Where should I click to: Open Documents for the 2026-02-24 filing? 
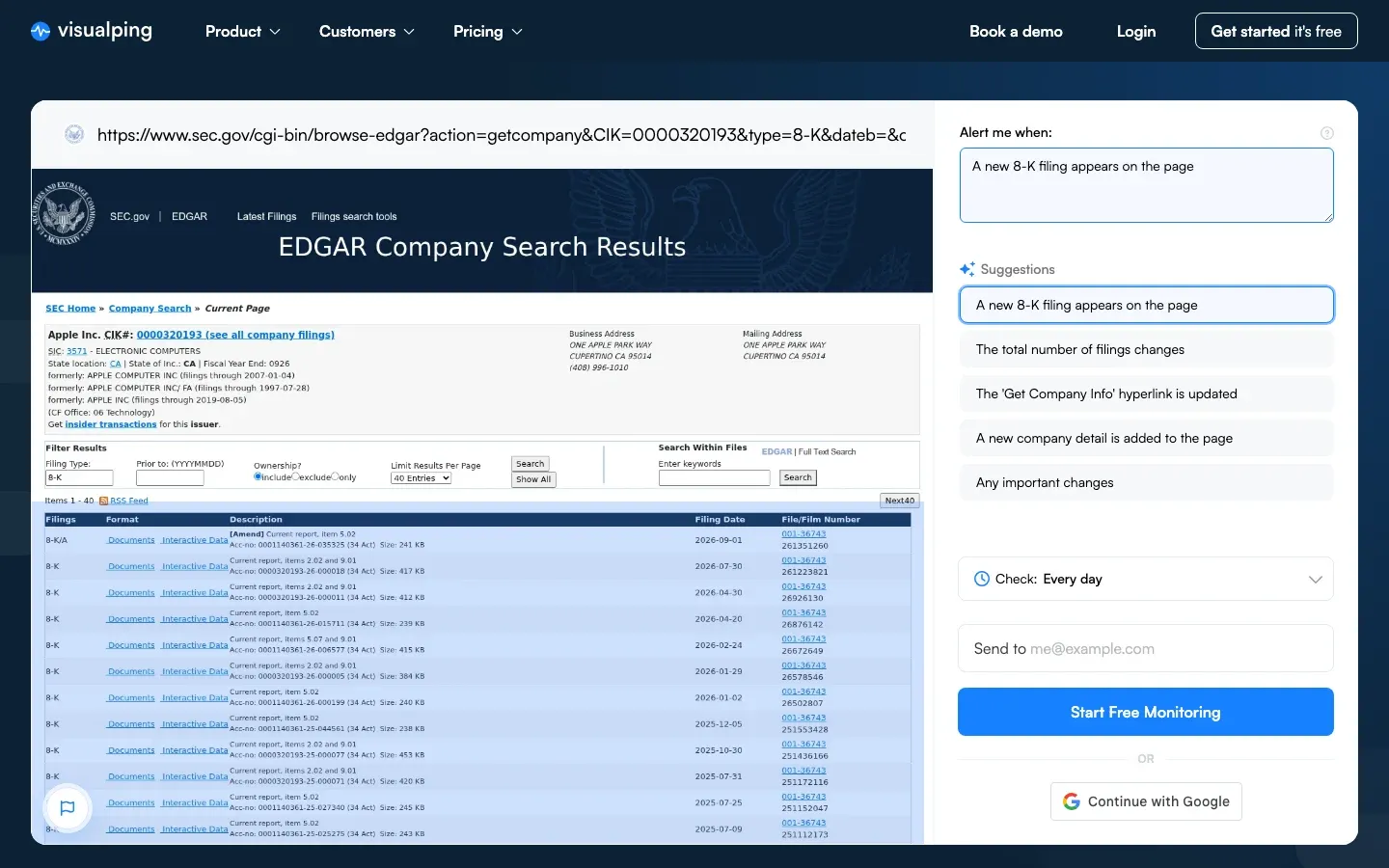coord(131,645)
